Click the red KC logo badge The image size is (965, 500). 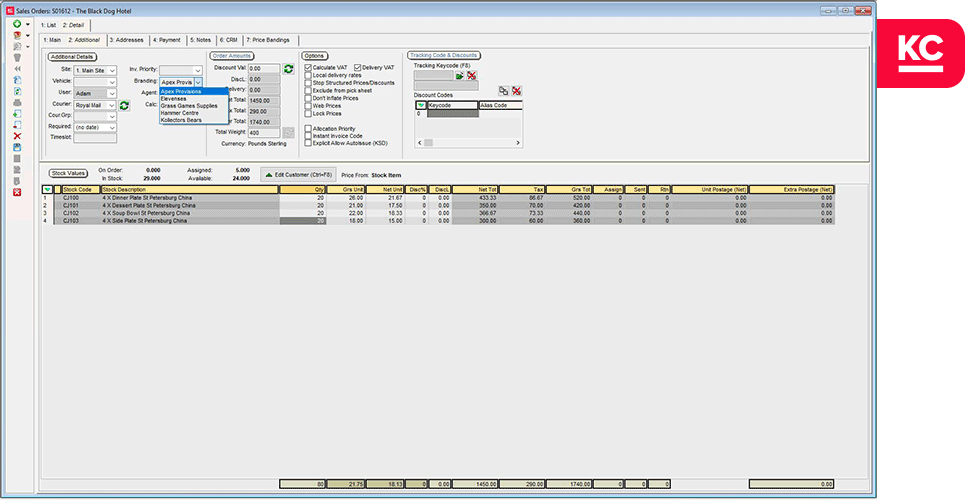[921, 52]
